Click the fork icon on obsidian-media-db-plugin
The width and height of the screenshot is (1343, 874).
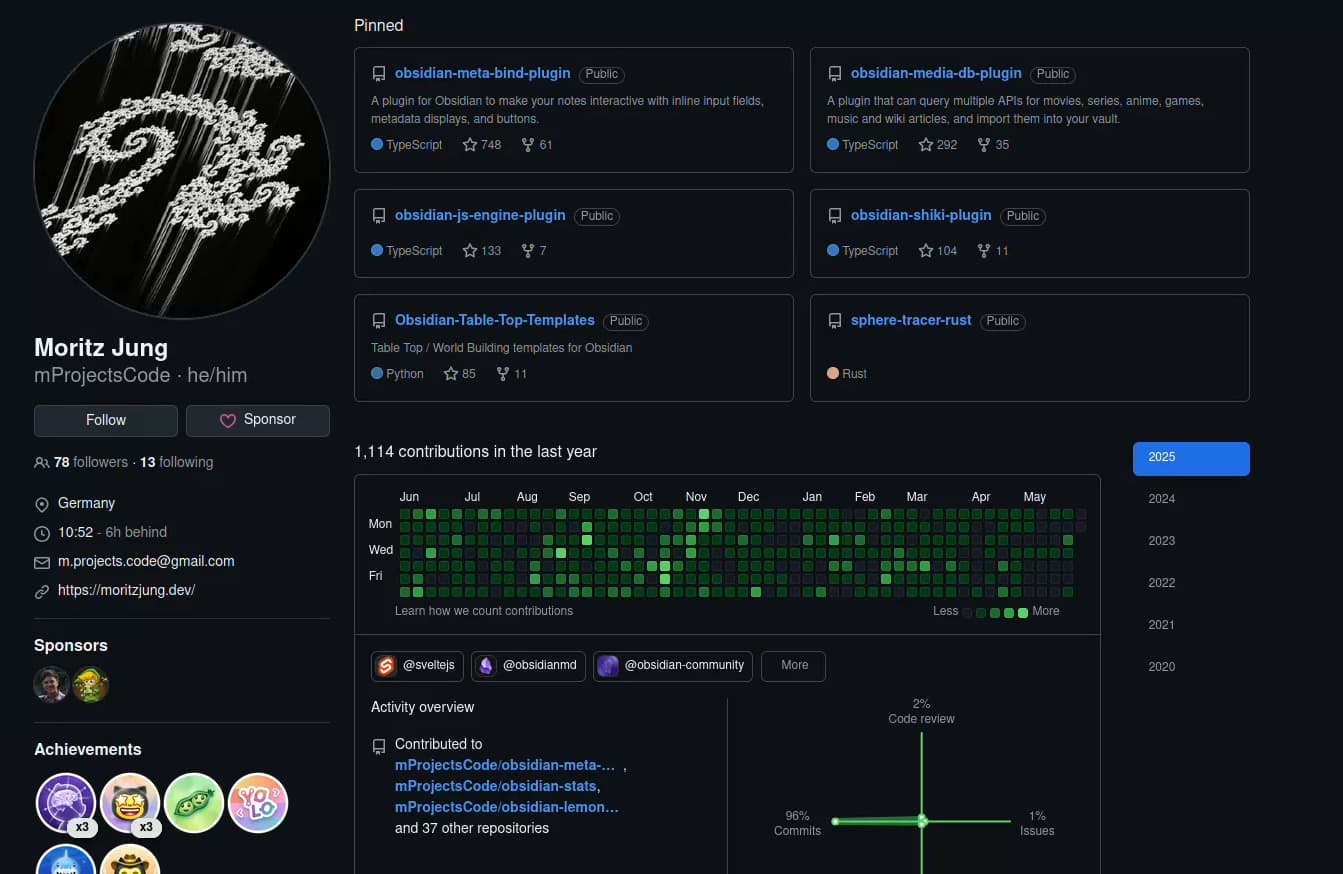tap(984, 145)
